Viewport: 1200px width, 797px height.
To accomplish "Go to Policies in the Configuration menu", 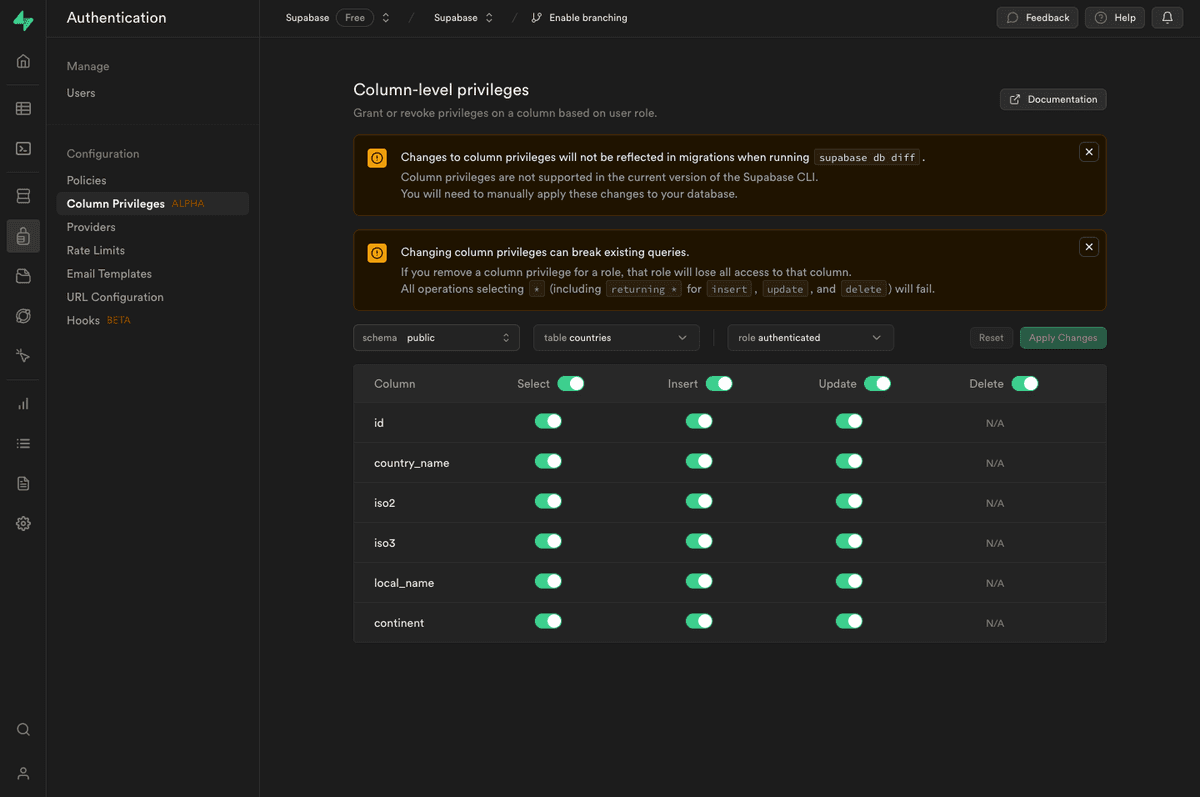I will pos(87,180).
